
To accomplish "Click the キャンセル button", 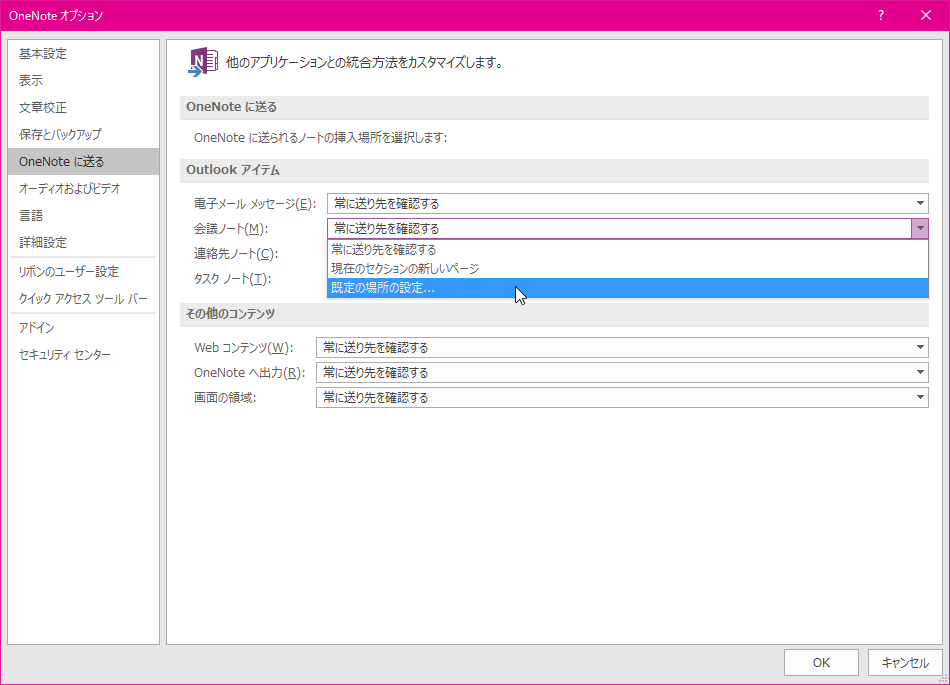I will pyautogui.click(x=905, y=663).
